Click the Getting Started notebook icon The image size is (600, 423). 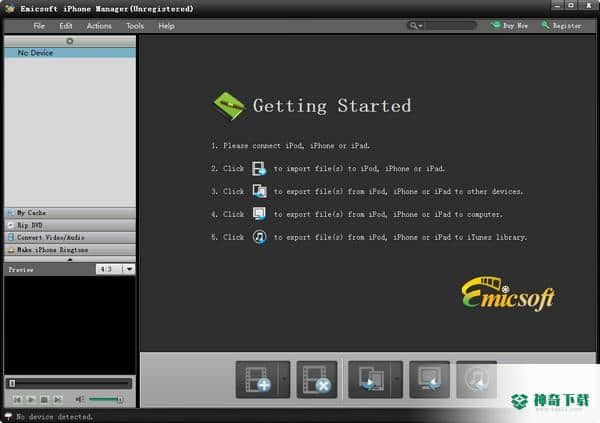click(x=228, y=106)
